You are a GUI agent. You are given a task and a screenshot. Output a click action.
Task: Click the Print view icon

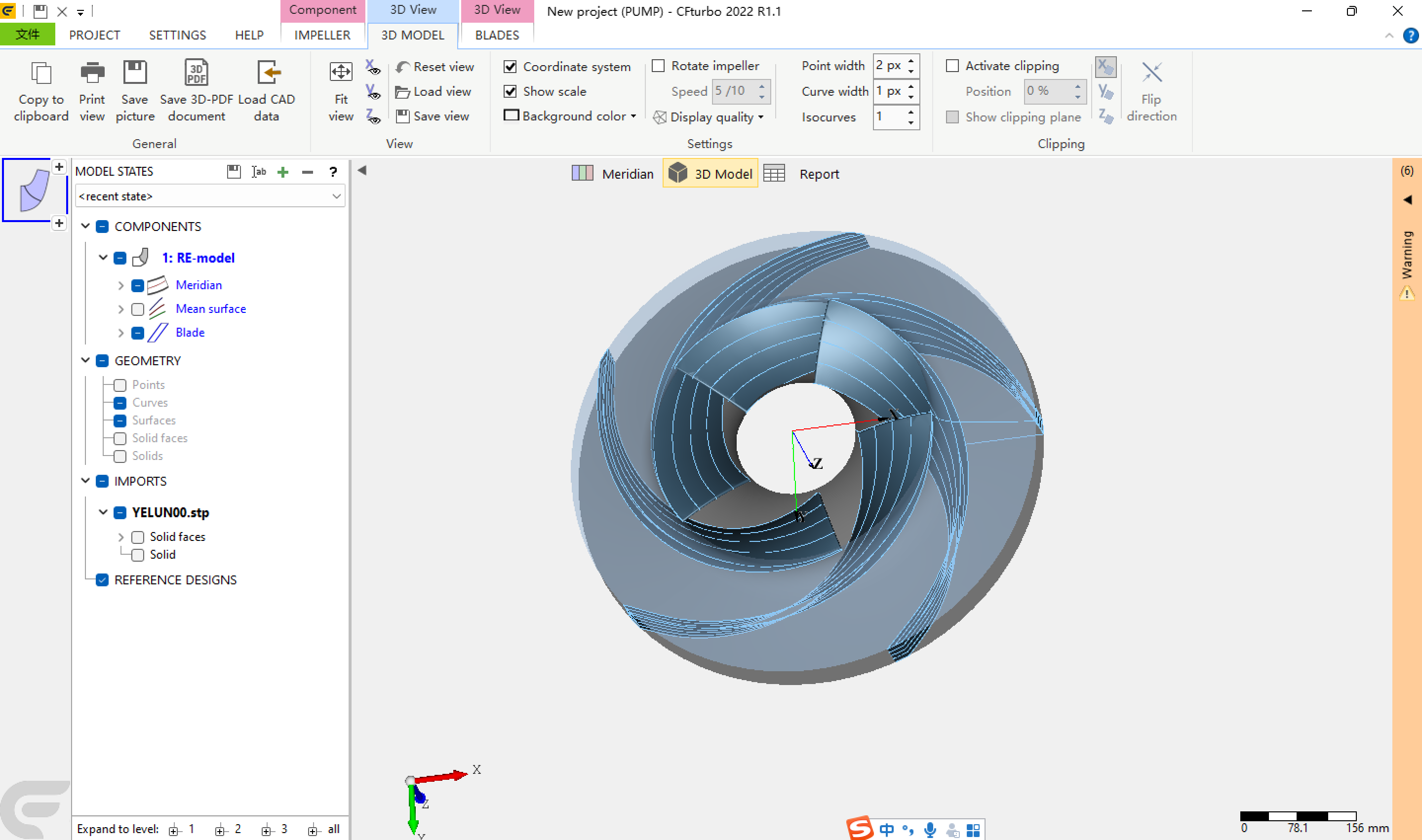(x=92, y=74)
